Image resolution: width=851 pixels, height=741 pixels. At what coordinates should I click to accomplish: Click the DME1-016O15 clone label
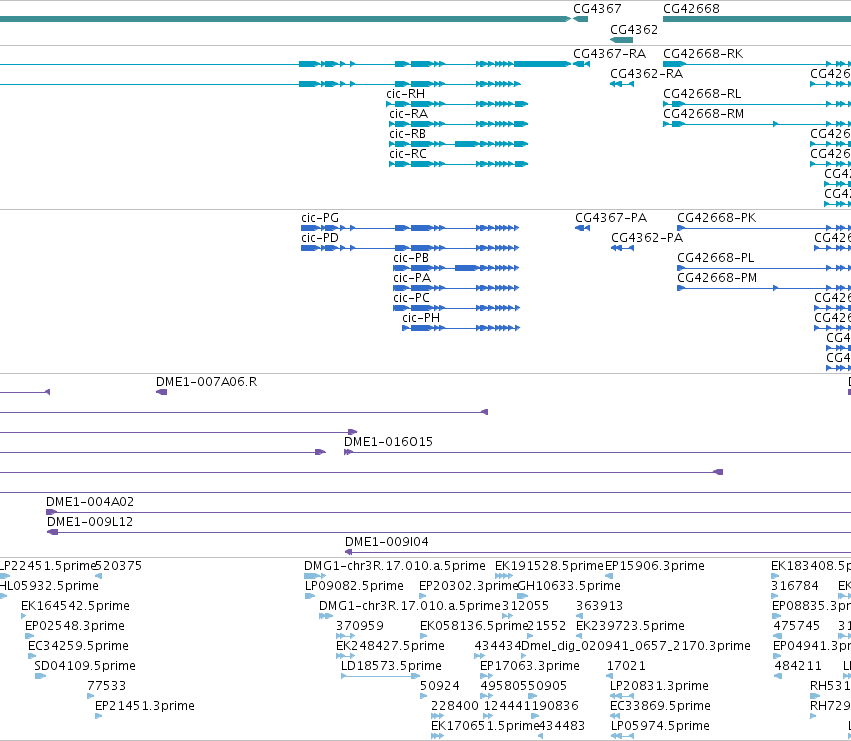tap(389, 442)
